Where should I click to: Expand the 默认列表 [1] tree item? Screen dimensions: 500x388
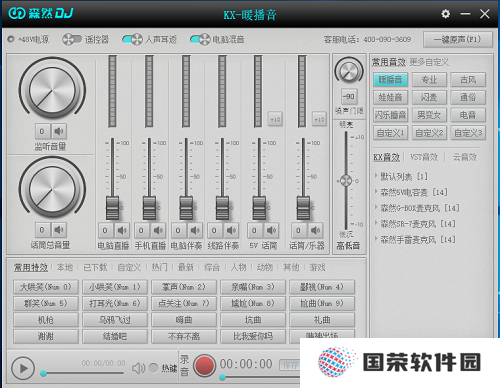point(376,176)
